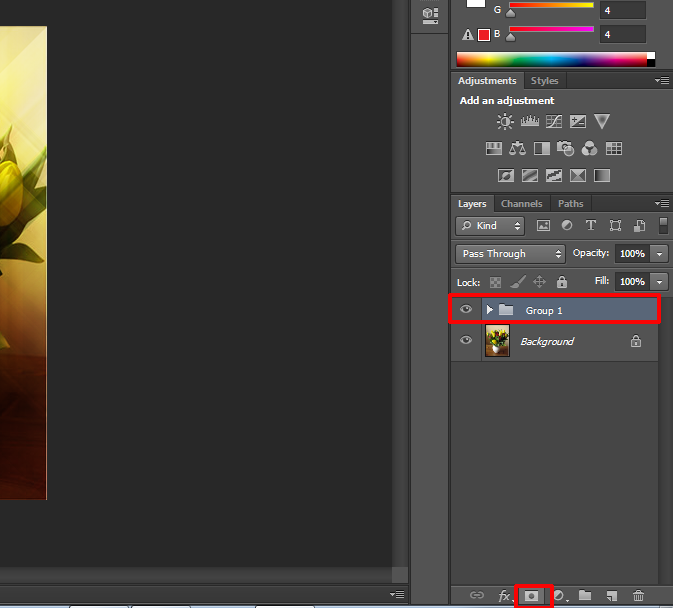Image resolution: width=673 pixels, height=608 pixels.
Task: Open the Adjustments panel flyout menu
Action: [x=662, y=80]
